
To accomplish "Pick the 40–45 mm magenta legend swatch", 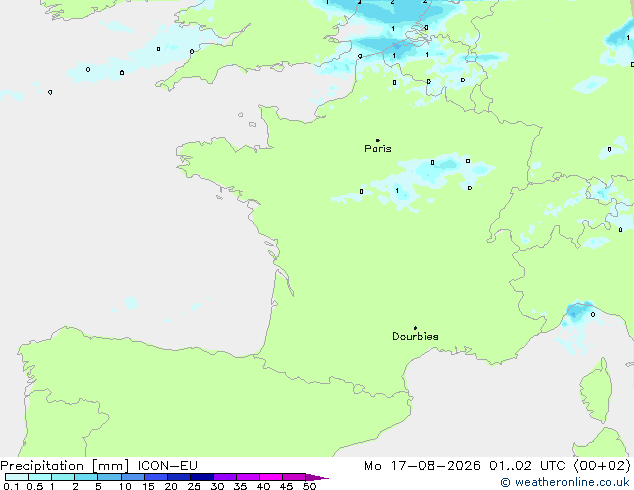I will click(271, 477).
